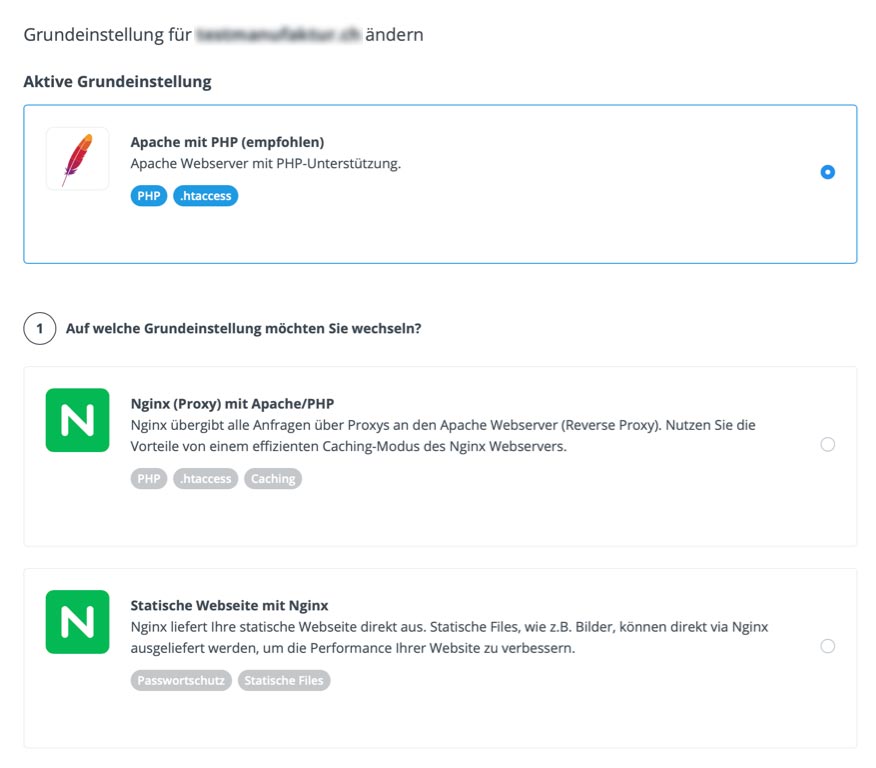Click the Statische Files tag
876x768 pixels.
[x=284, y=680]
